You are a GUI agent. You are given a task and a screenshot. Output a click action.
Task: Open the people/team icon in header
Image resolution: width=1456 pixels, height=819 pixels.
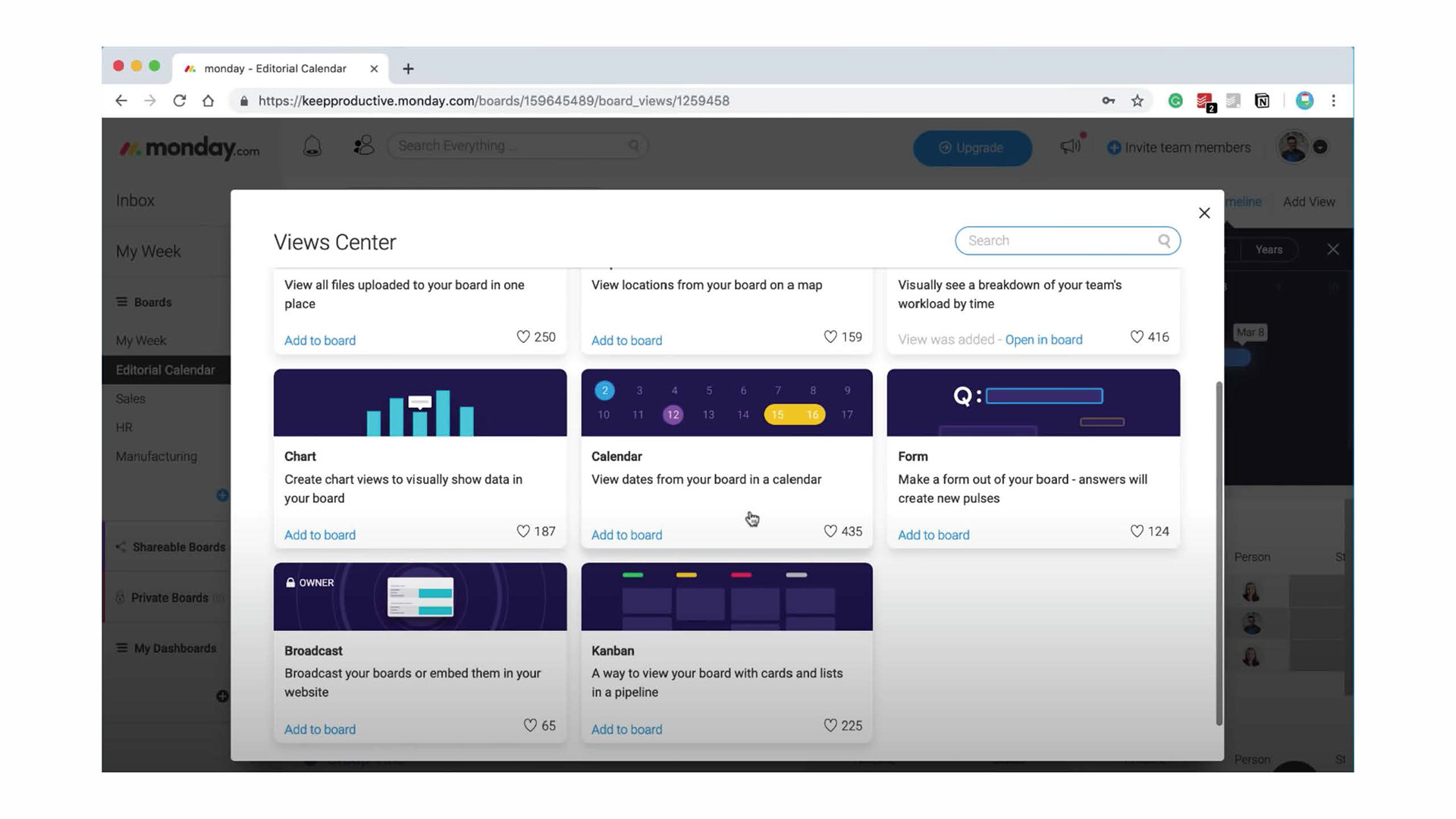pyautogui.click(x=364, y=145)
